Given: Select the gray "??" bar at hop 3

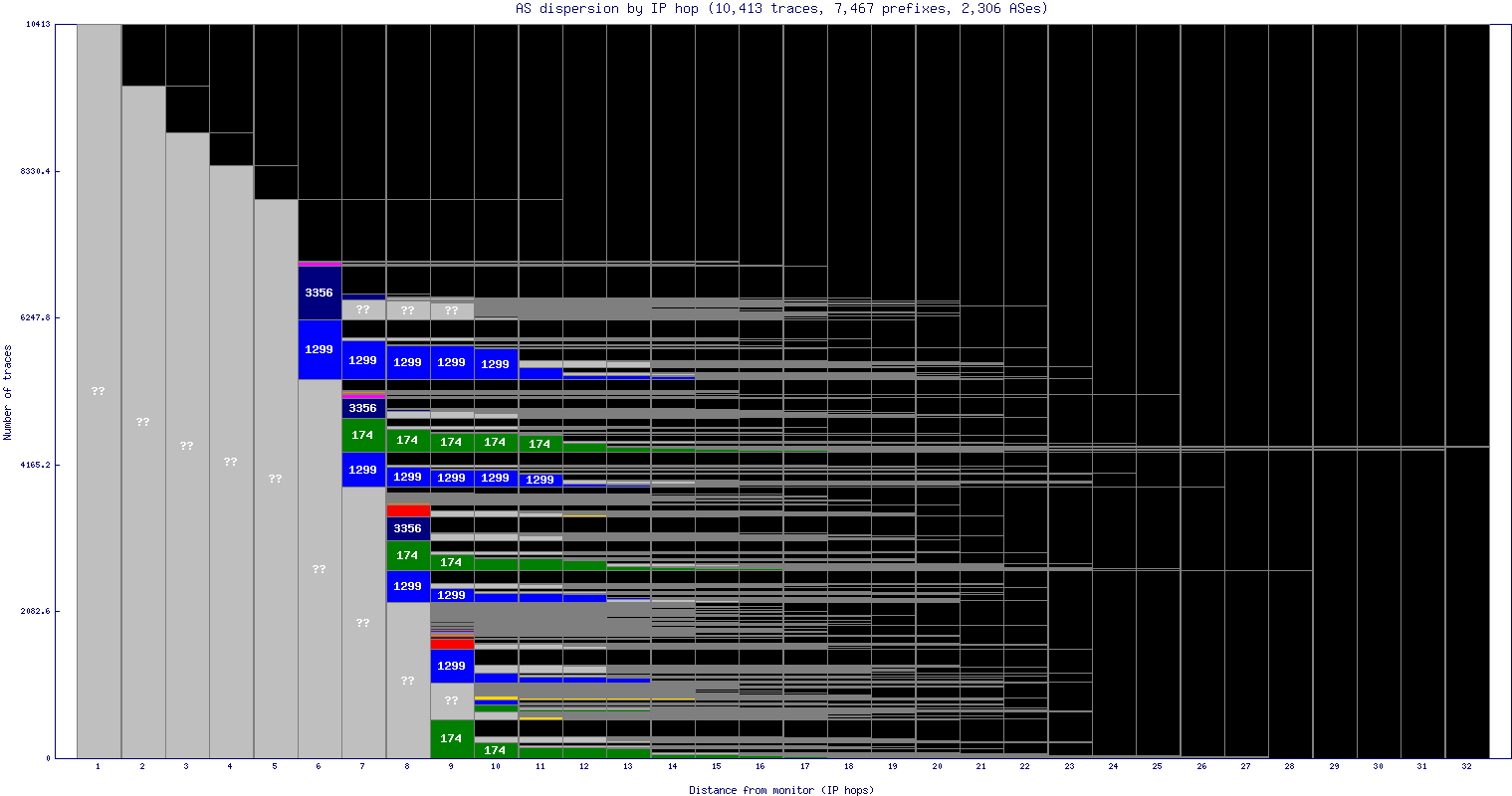Looking at the screenshot, I should click(x=186, y=446).
